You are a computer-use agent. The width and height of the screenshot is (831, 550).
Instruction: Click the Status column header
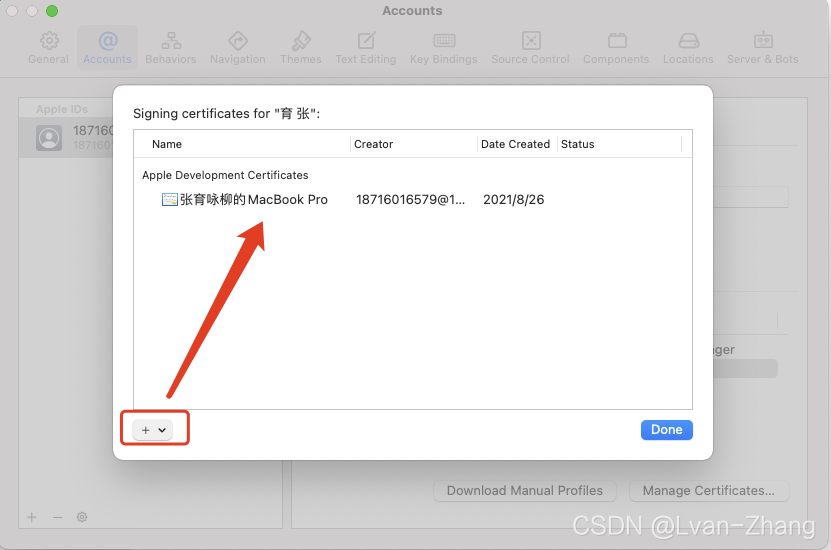coord(578,144)
